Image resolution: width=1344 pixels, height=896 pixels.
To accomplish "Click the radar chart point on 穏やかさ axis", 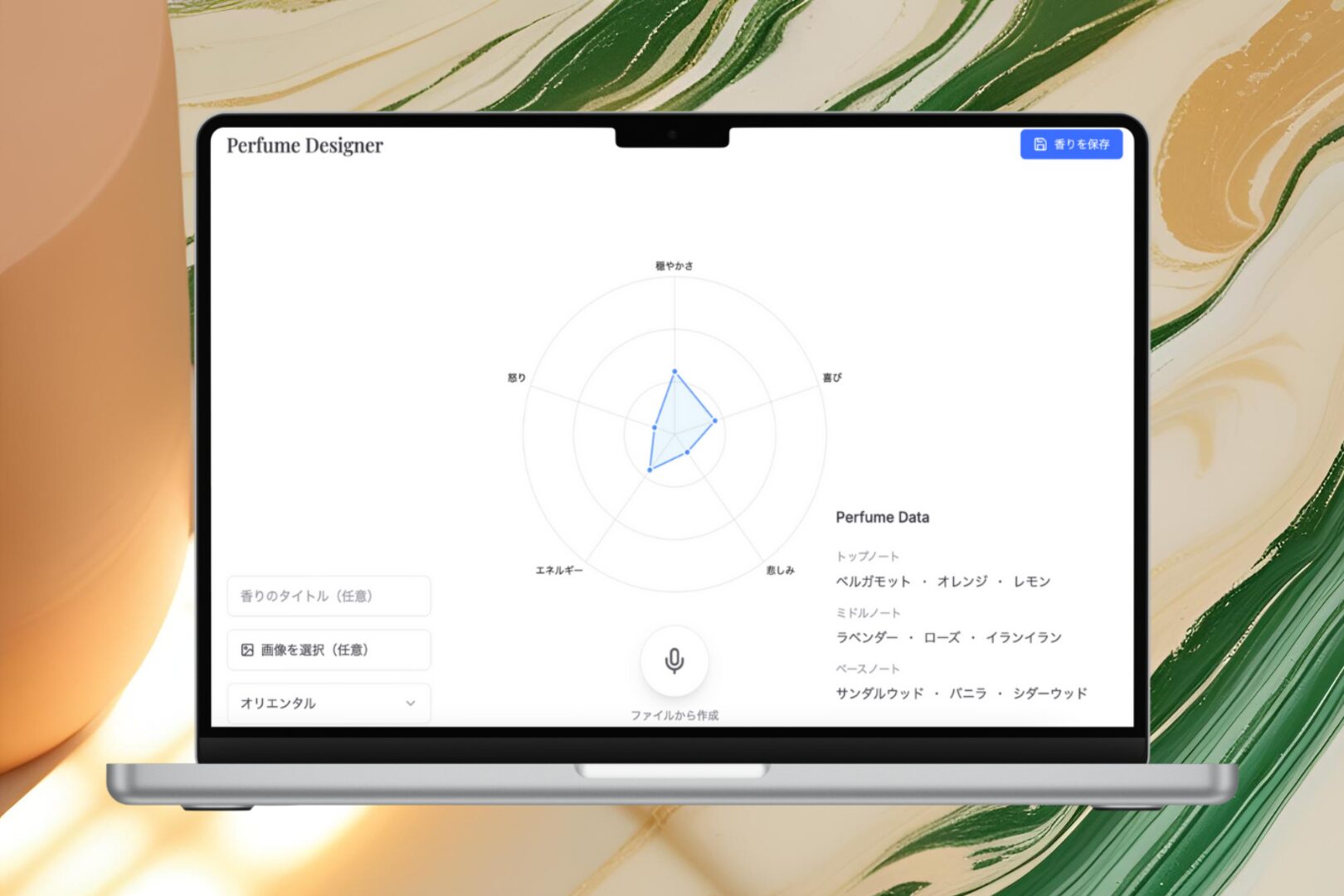I will tap(674, 372).
